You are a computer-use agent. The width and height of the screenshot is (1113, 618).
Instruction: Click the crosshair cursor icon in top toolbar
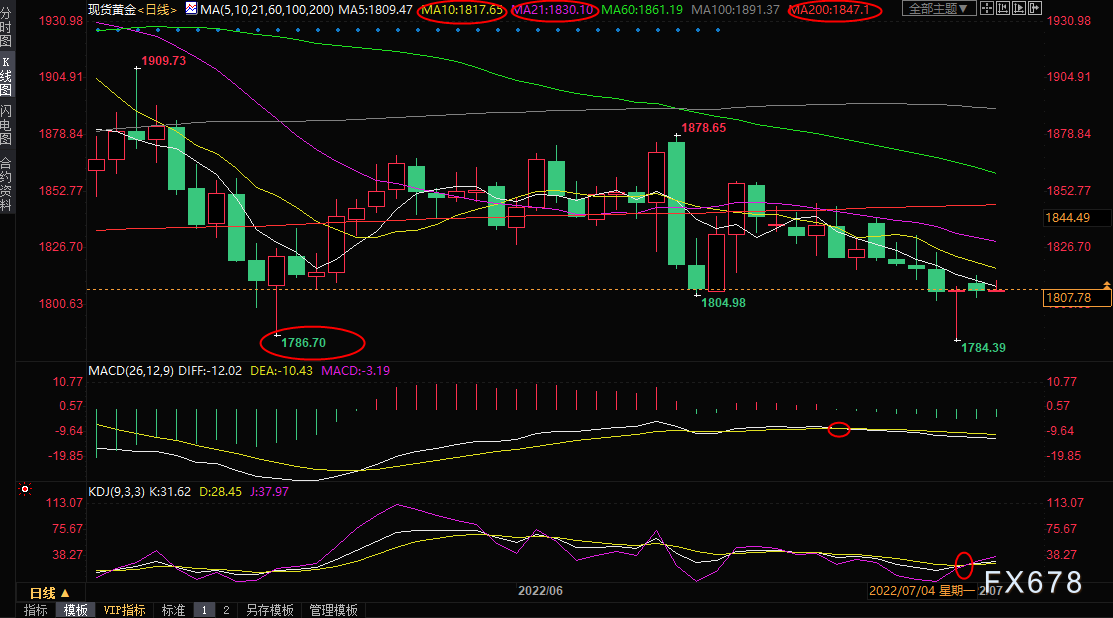click(987, 8)
